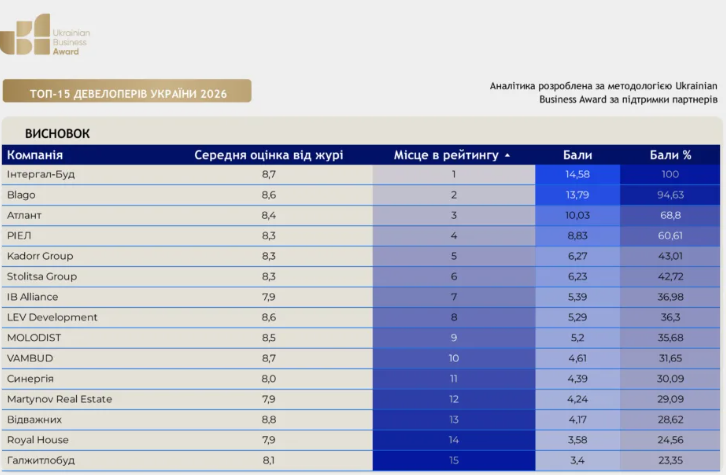Select the Бали column header
The height and width of the screenshot is (475, 726).
pos(577,155)
